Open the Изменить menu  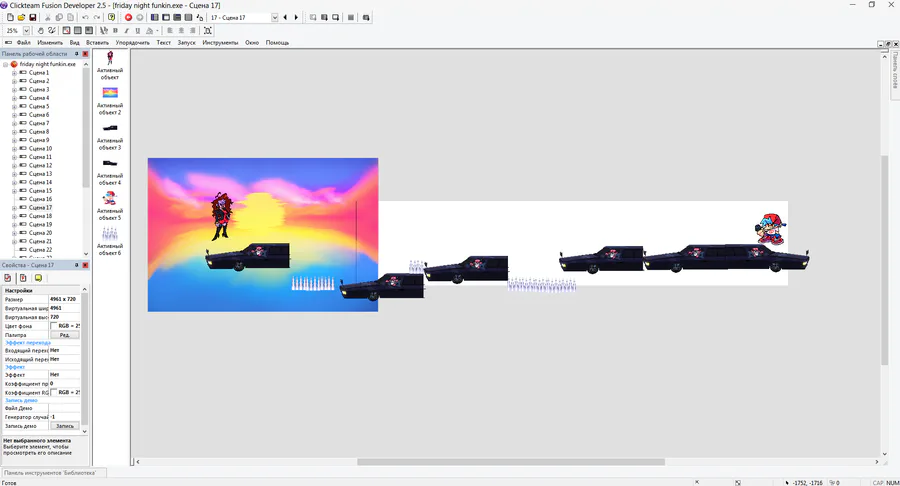tap(50, 42)
